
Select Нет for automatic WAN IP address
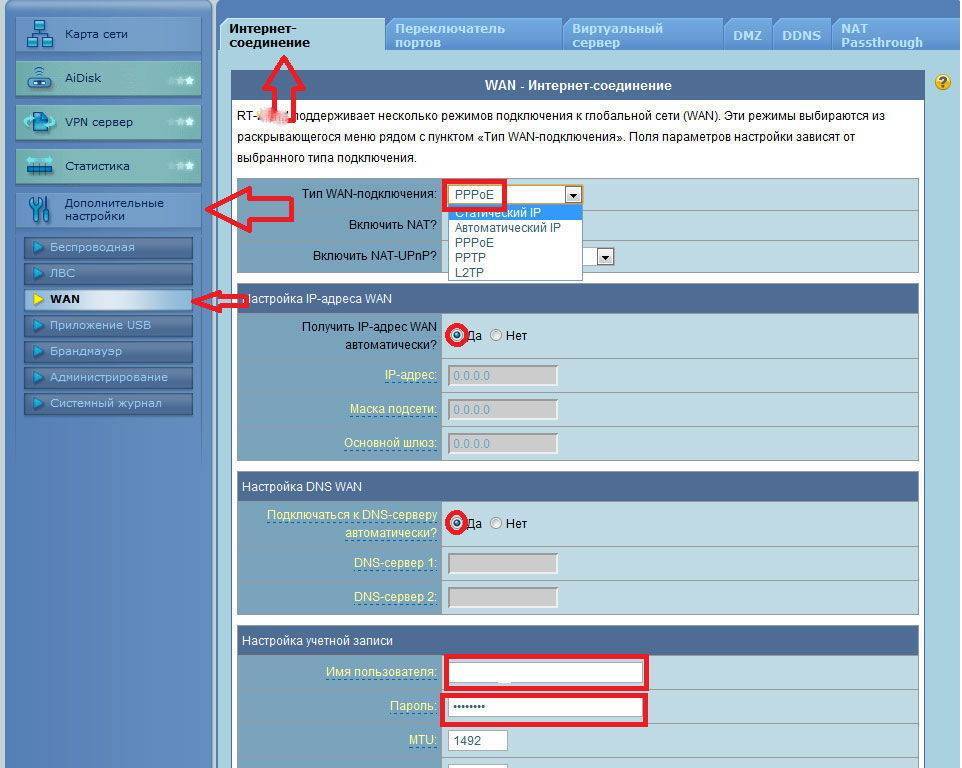(496, 336)
